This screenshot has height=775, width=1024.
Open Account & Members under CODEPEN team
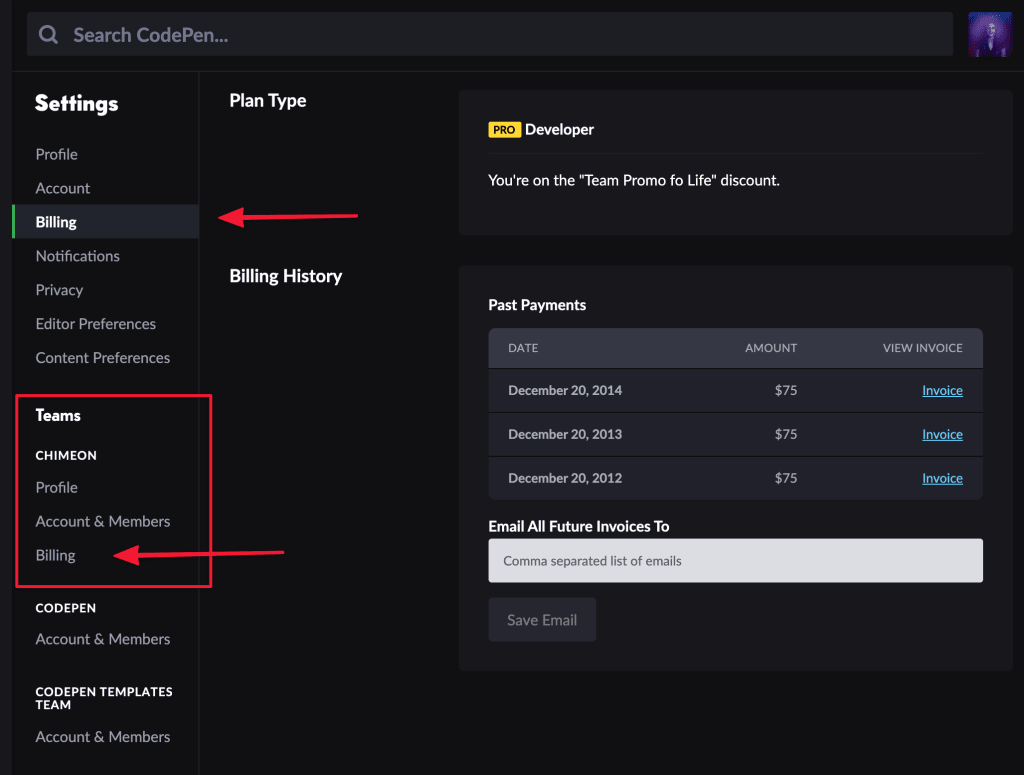point(102,639)
